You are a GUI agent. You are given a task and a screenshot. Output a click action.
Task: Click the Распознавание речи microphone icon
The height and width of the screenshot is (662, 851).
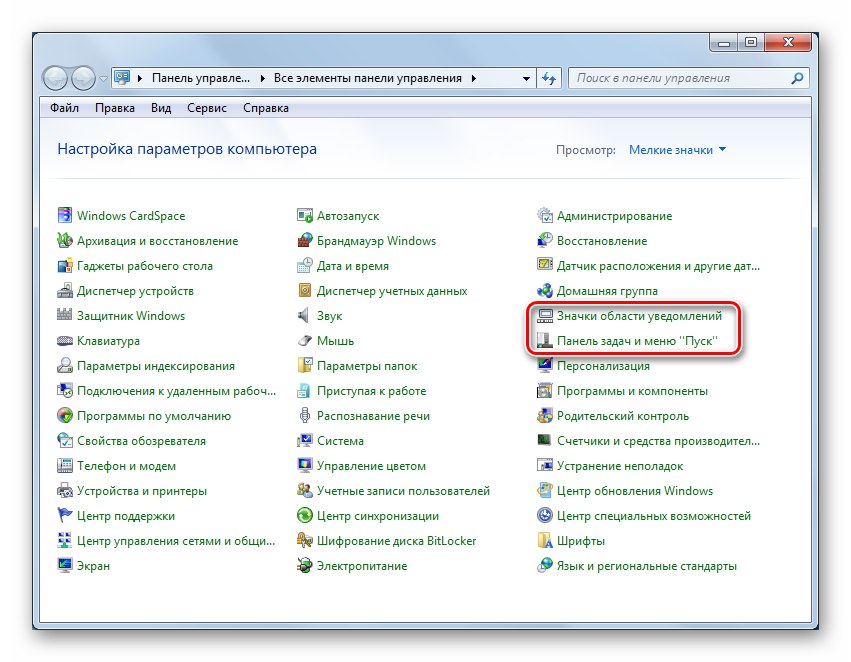[305, 416]
